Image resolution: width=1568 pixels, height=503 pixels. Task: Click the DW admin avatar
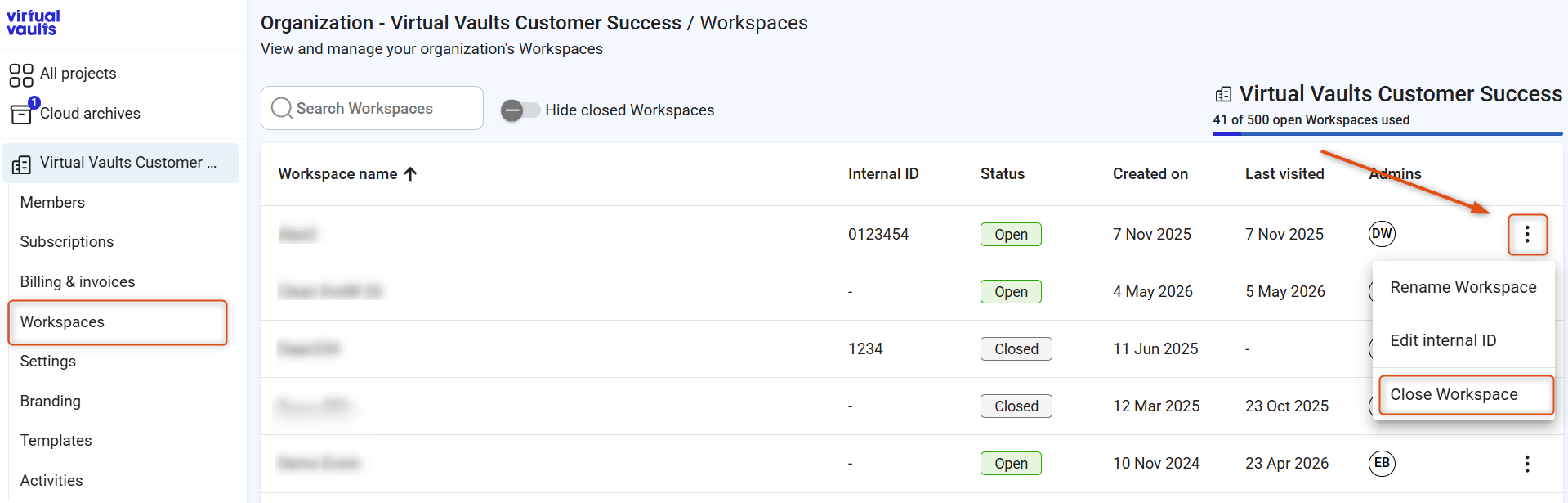1382,234
